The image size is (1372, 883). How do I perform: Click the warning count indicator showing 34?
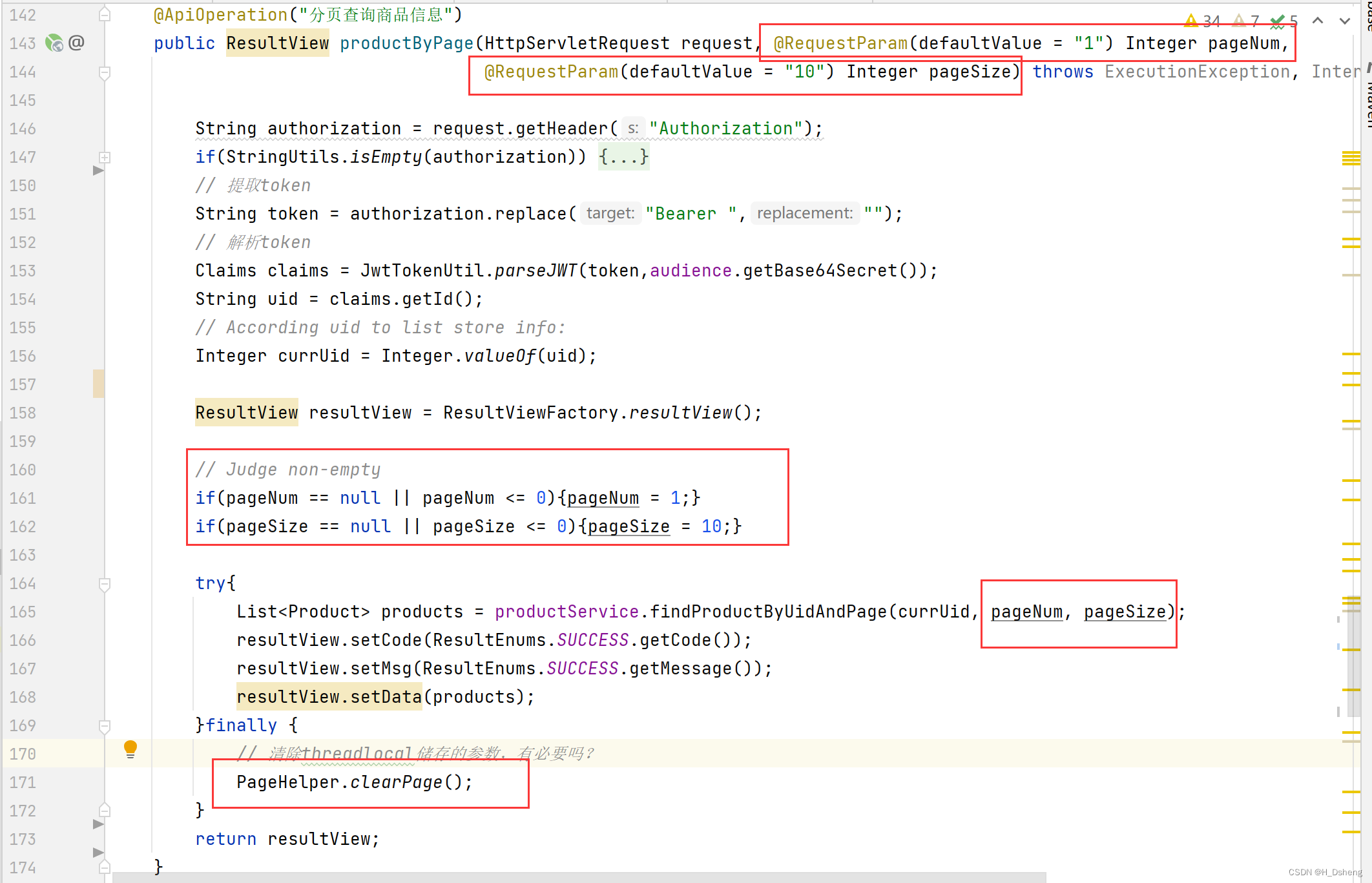pos(1203,21)
